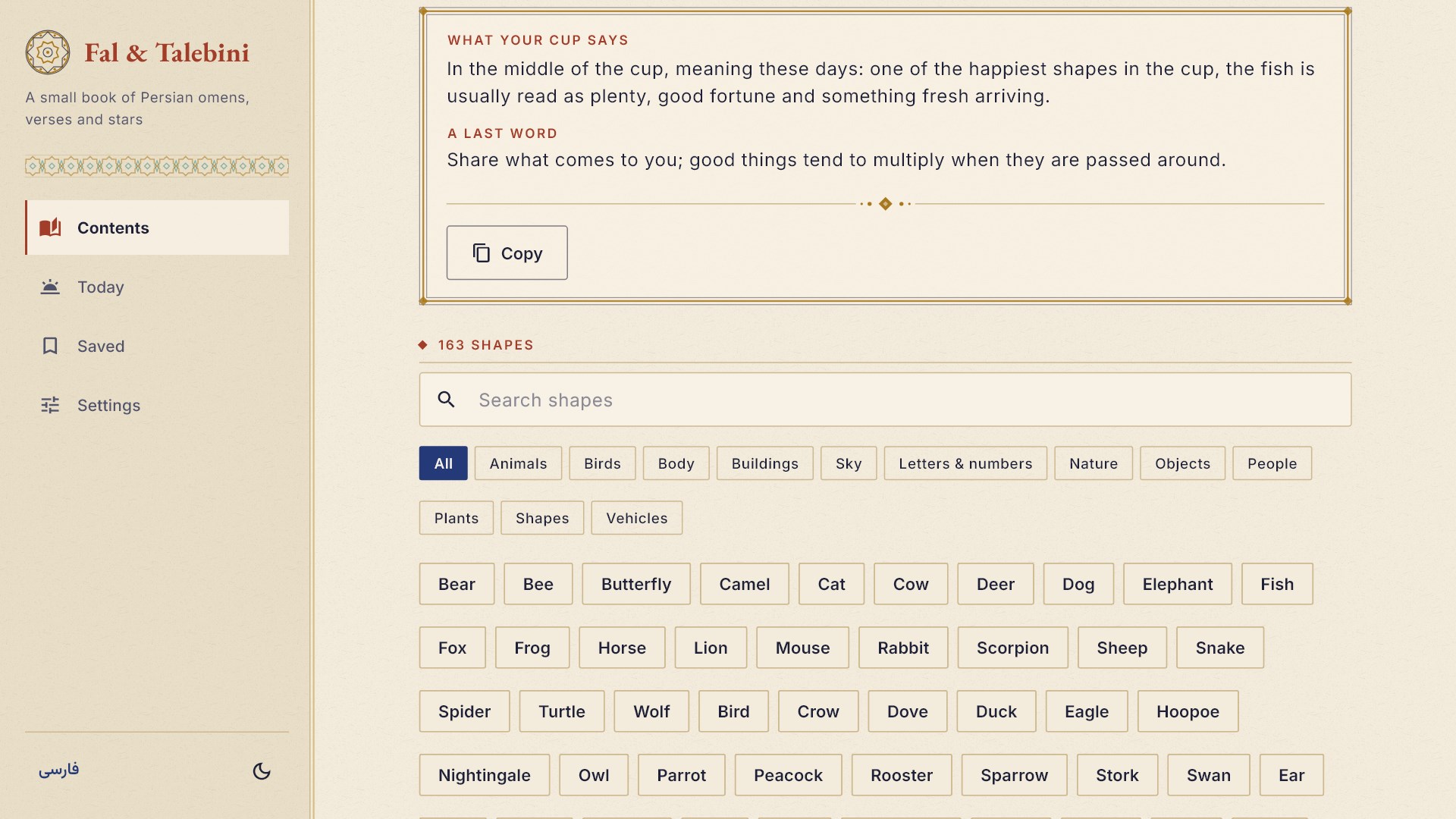The height and width of the screenshot is (819, 1456).
Task: Click the Snake shape chip
Action: pos(1220,648)
